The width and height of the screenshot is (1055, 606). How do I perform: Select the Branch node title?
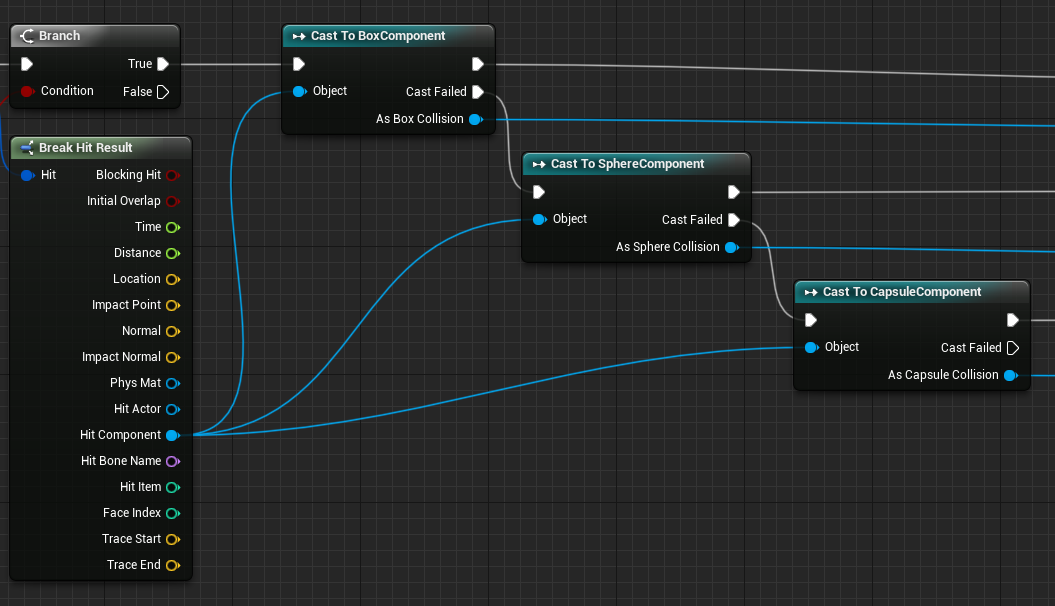59,36
